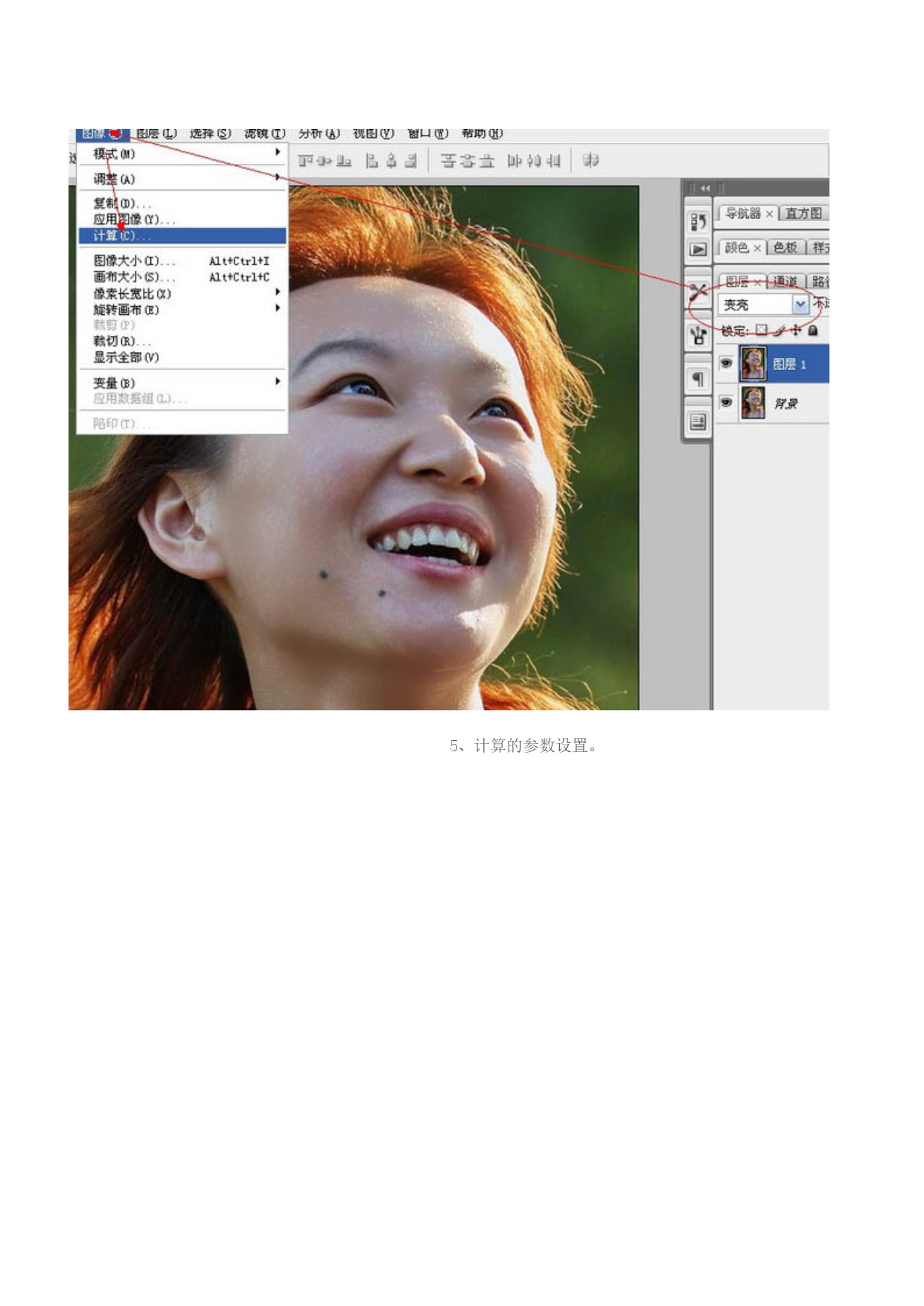Open the Brushes panel icon in dock
This screenshot has width=924, height=1306.
(698, 337)
